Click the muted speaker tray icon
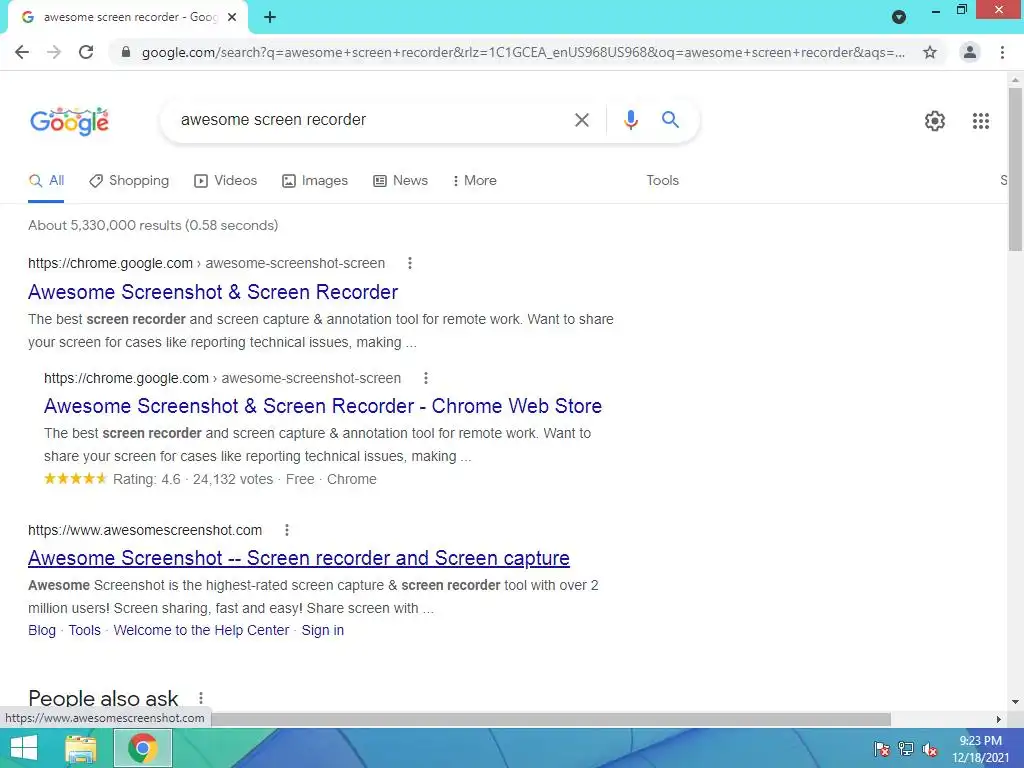 coord(930,749)
